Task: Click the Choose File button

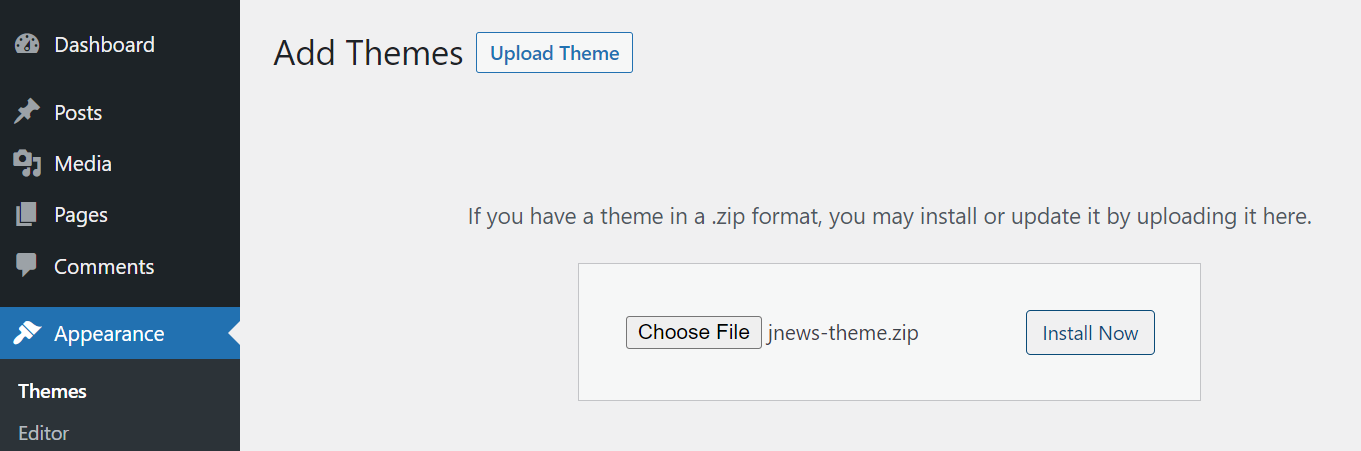Action: 694,332
